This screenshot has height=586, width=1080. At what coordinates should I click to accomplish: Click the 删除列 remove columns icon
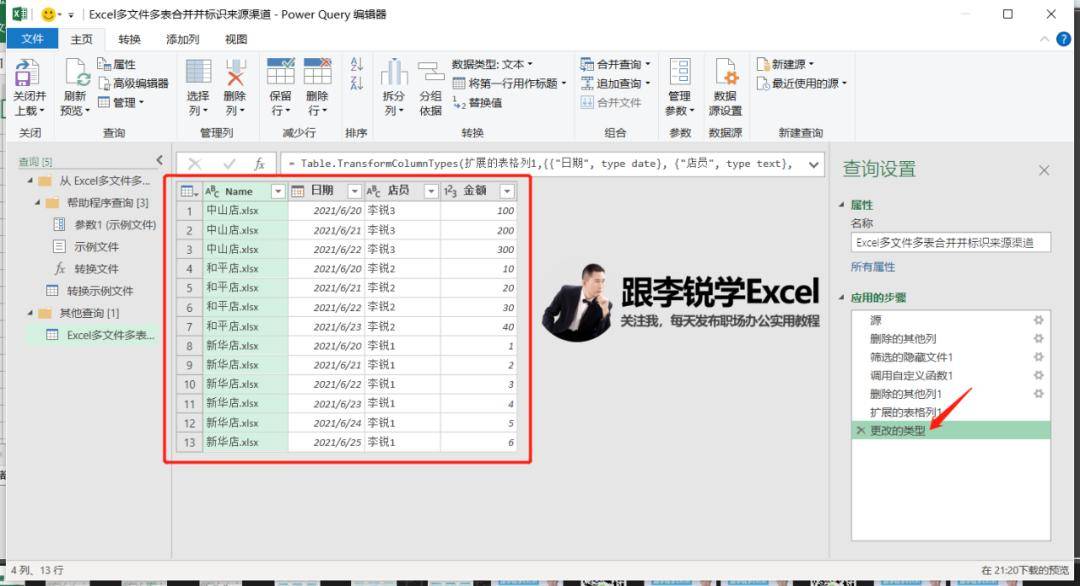235,72
